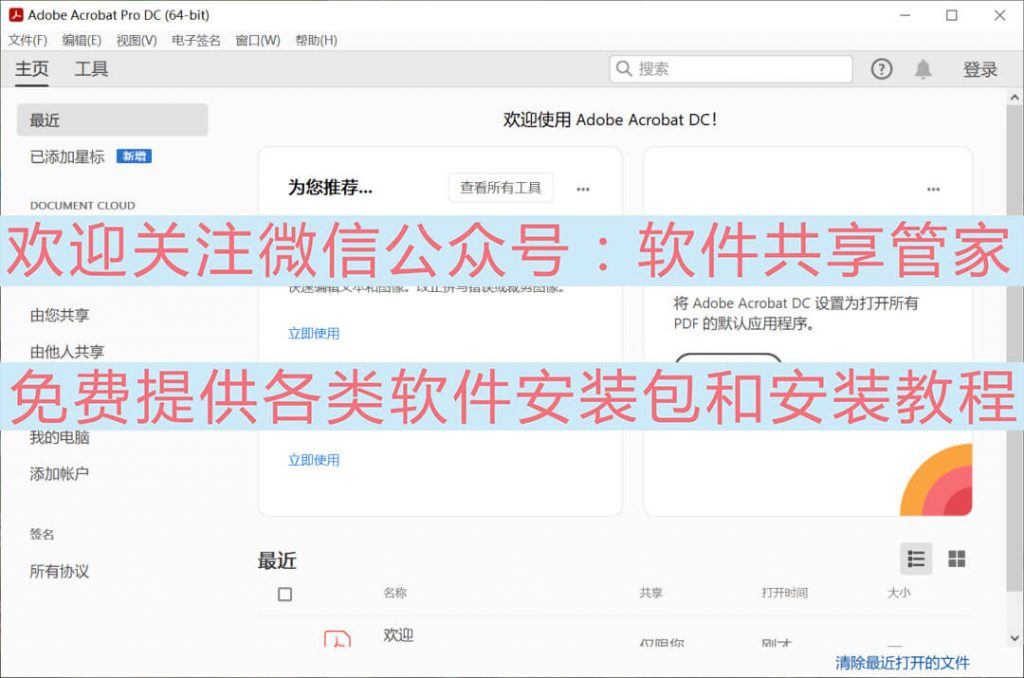
Task: Open the default PDF app card ellipsis menu
Action: pyautogui.click(x=933, y=189)
